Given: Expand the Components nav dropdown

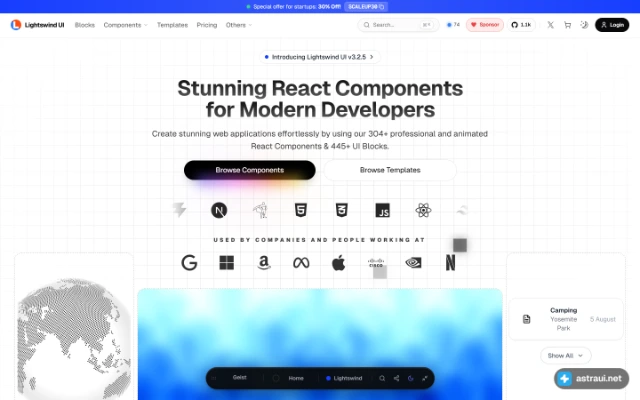Looking at the screenshot, I should (125, 25).
